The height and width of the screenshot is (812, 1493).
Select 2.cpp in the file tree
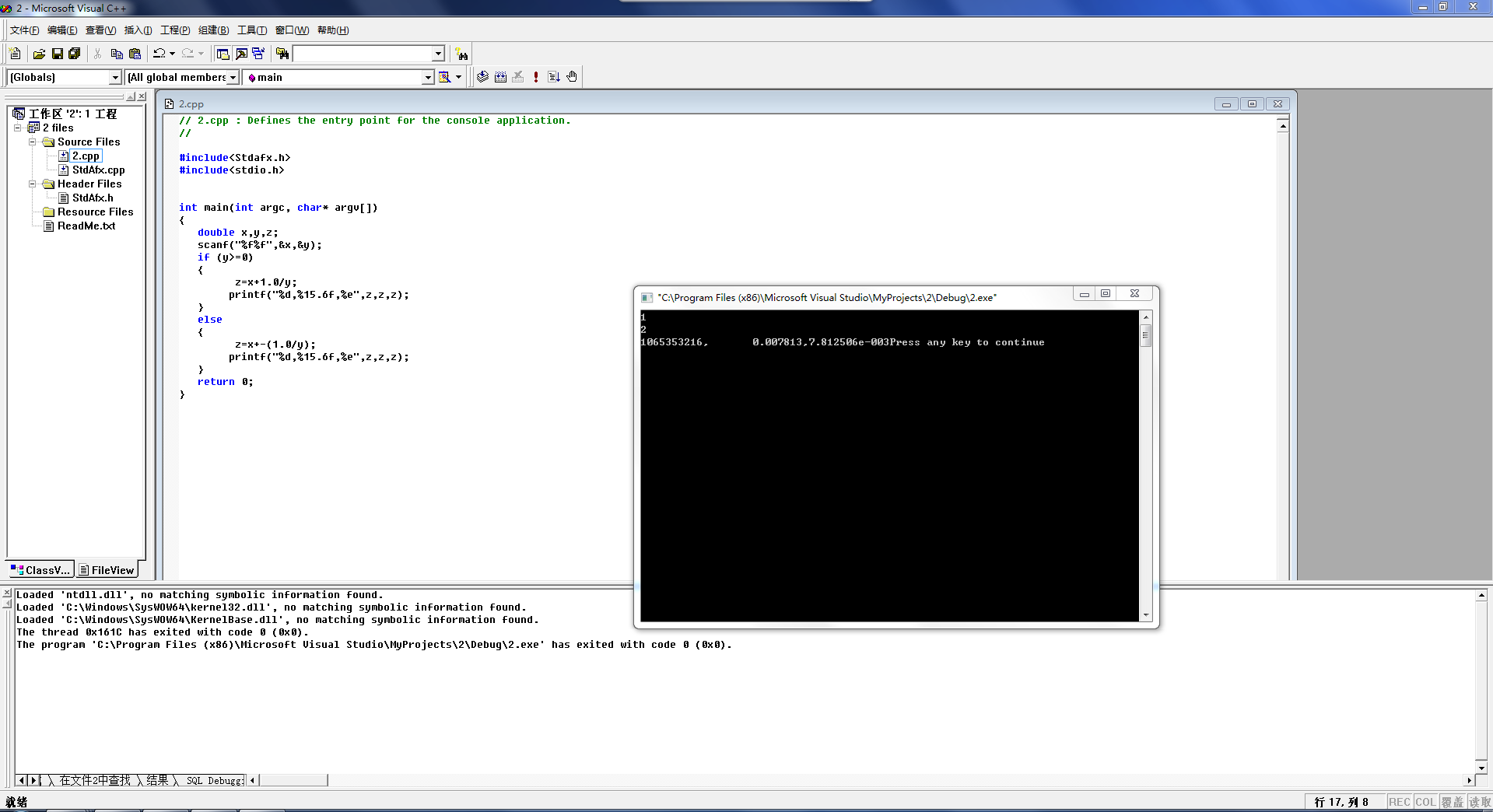click(86, 156)
